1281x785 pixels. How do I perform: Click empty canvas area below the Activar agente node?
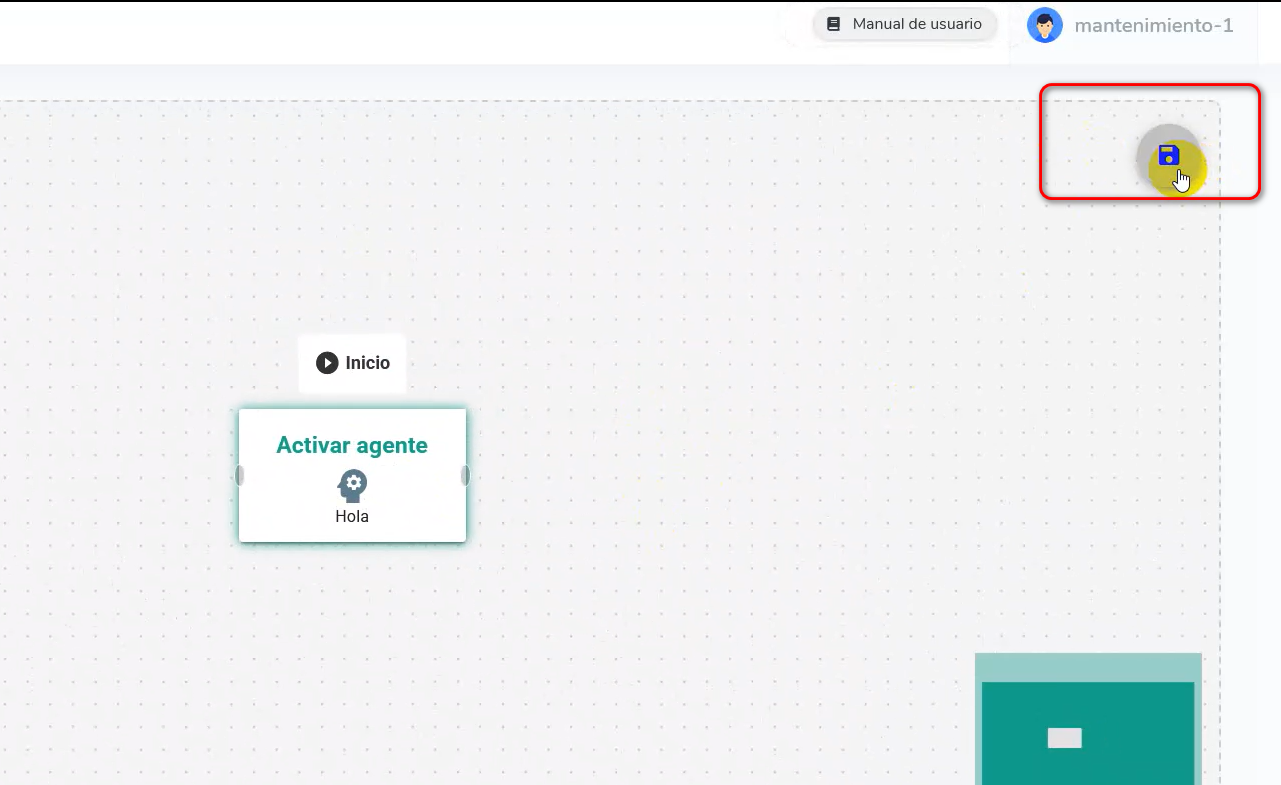[352, 650]
